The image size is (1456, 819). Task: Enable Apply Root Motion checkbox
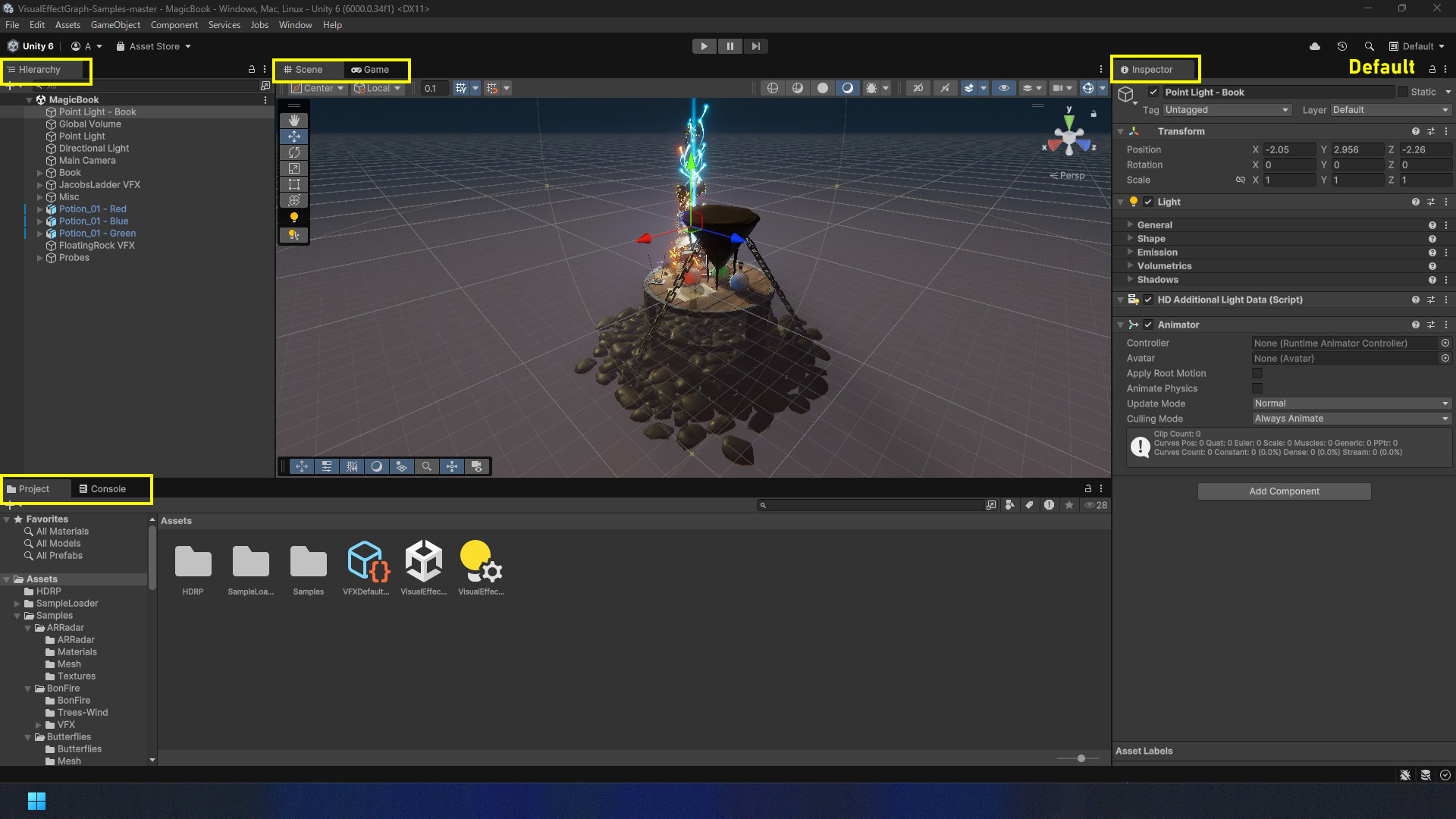click(1257, 374)
